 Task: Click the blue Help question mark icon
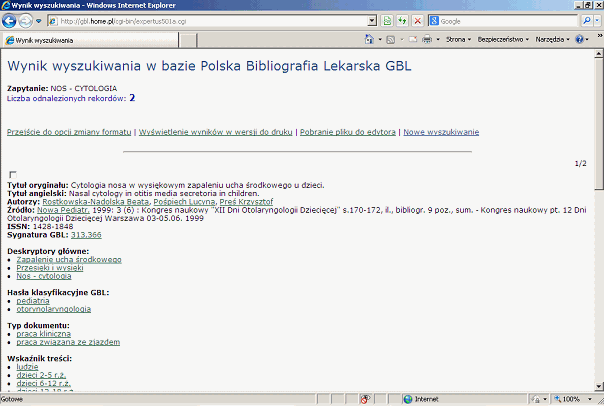[x=579, y=39]
